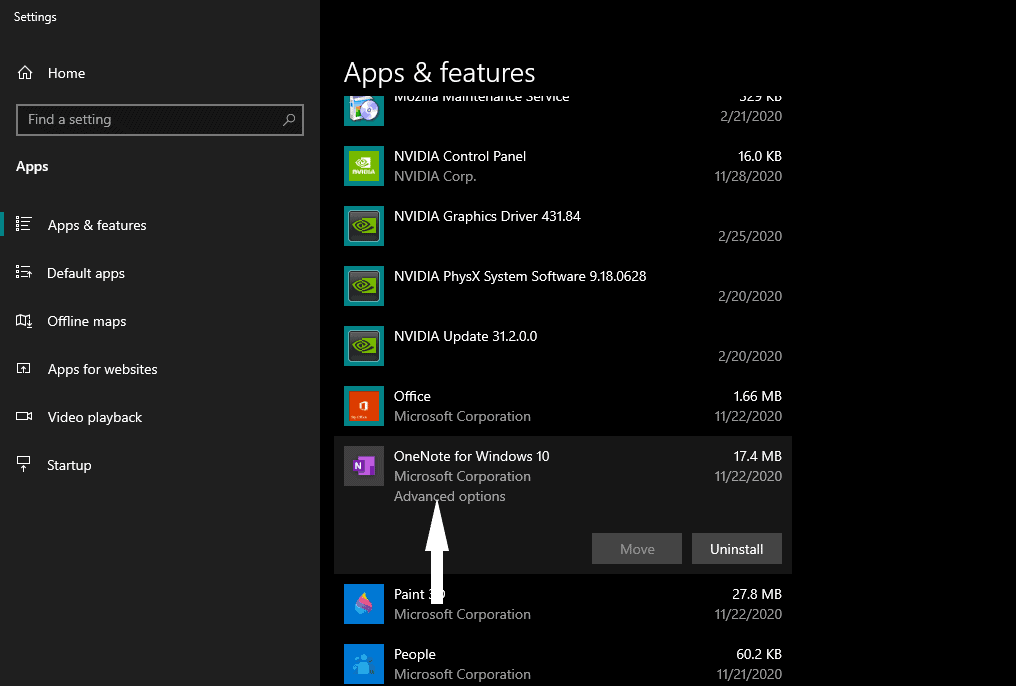This screenshot has width=1016, height=686.
Task: Select NVIDIA Graphics Driver 431.84 entry
Action: (x=487, y=216)
